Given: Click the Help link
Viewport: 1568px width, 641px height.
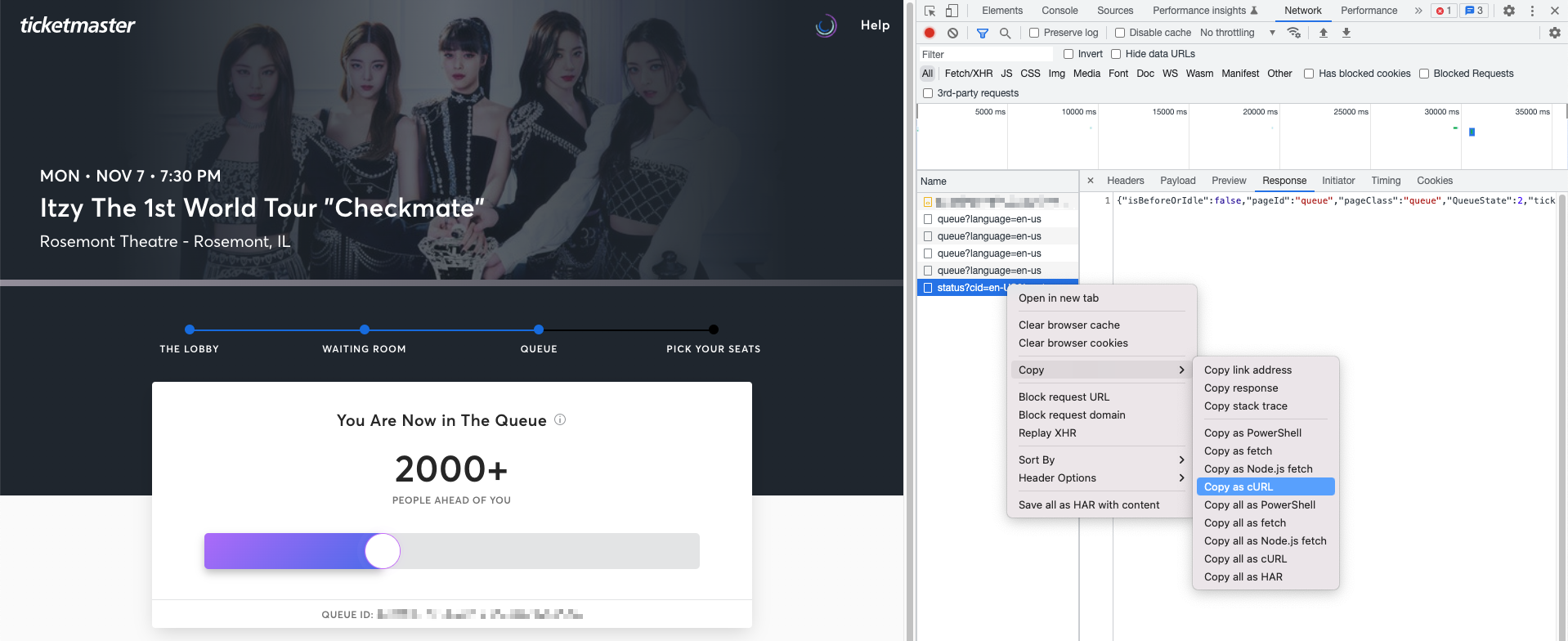Looking at the screenshot, I should coord(875,25).
